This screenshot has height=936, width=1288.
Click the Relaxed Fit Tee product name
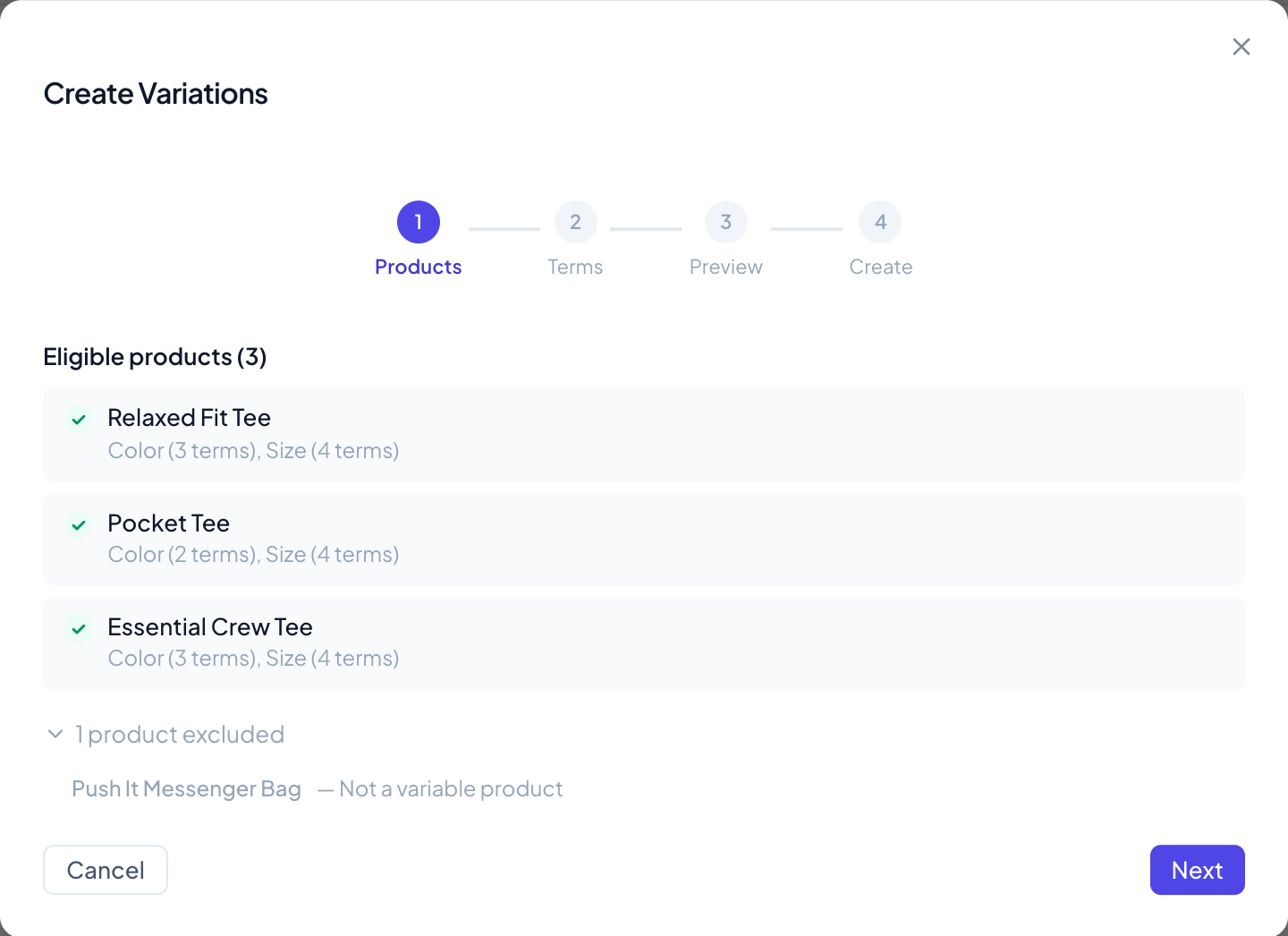click(189, 418)
